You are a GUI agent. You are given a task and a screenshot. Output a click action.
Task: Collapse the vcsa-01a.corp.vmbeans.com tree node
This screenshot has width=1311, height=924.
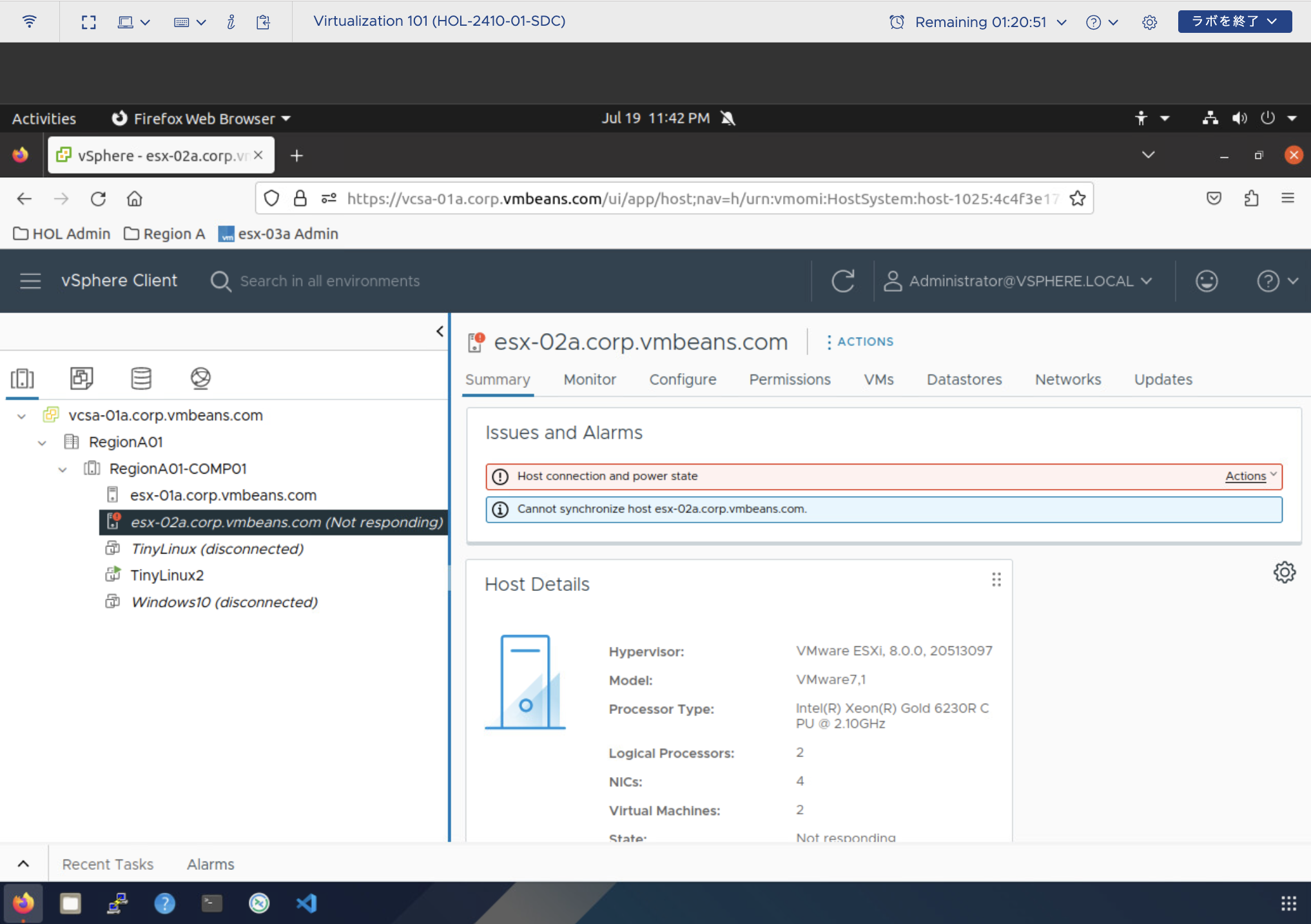coord(22,416)
